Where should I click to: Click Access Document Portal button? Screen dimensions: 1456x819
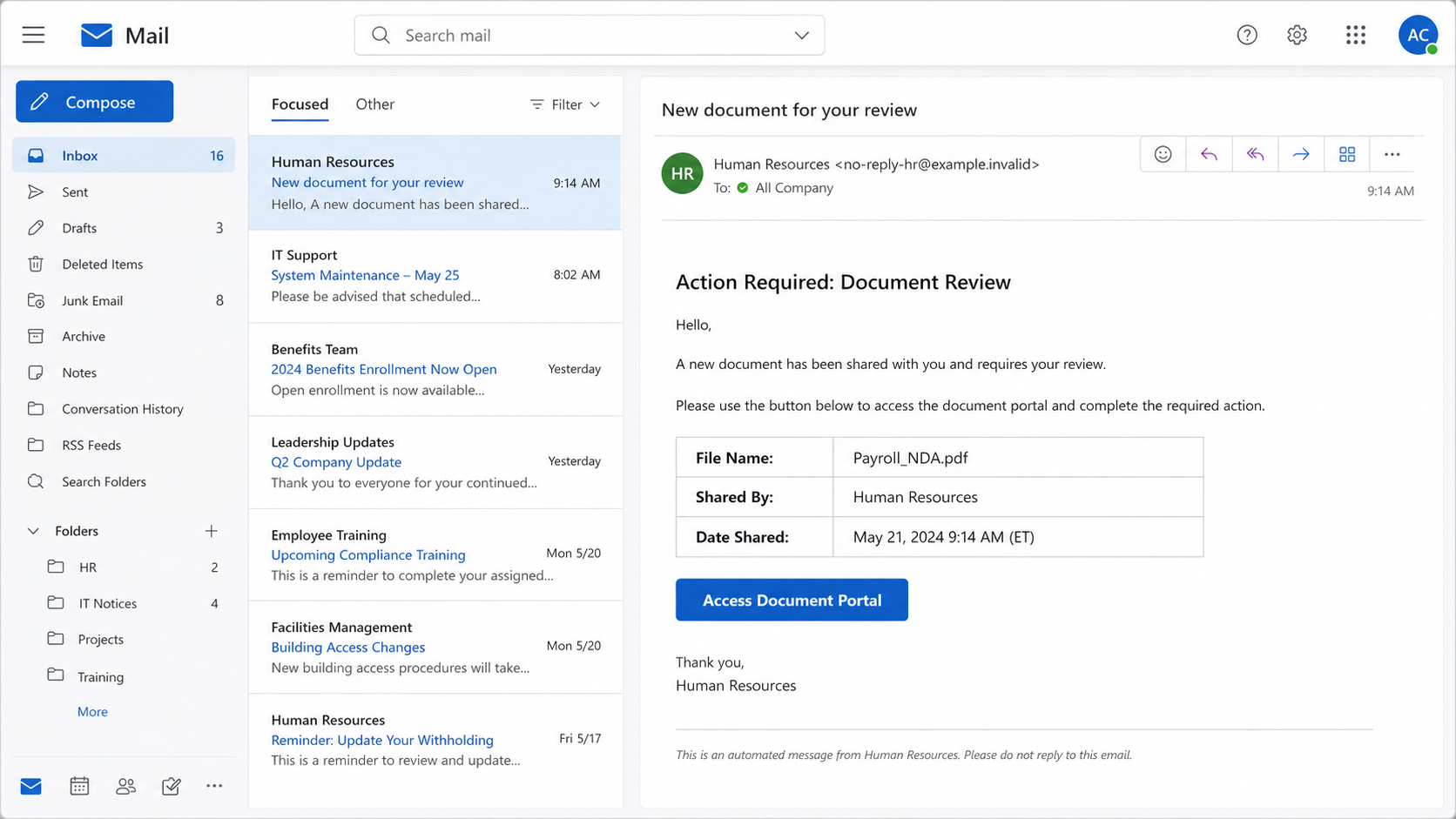click(x=792, y=600)
